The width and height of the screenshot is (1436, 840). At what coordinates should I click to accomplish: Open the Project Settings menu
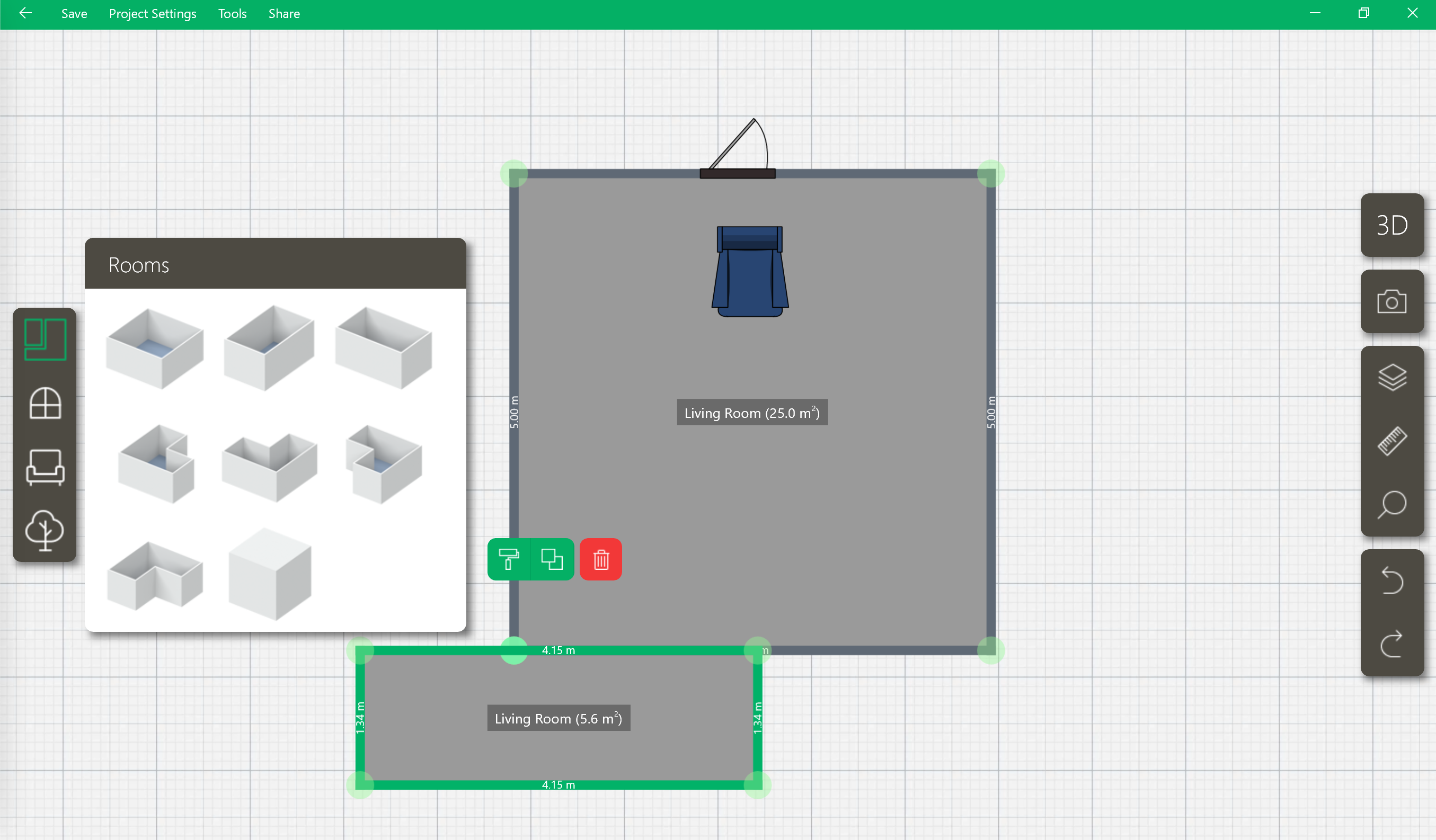click(x=152, y=14)
